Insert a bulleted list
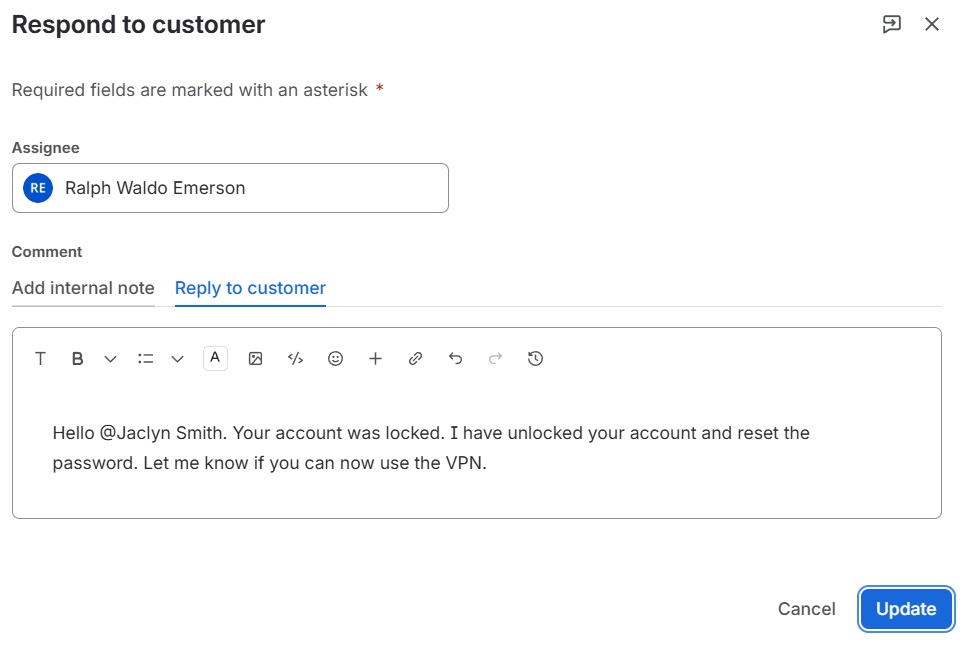 [x=146, y=358]
